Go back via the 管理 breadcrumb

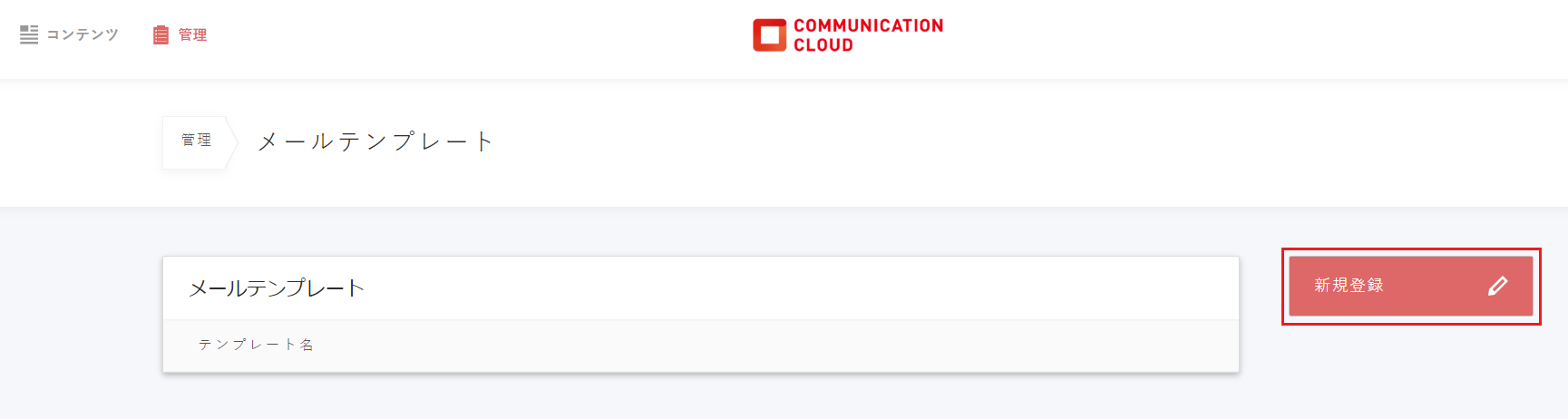point(196,141)
